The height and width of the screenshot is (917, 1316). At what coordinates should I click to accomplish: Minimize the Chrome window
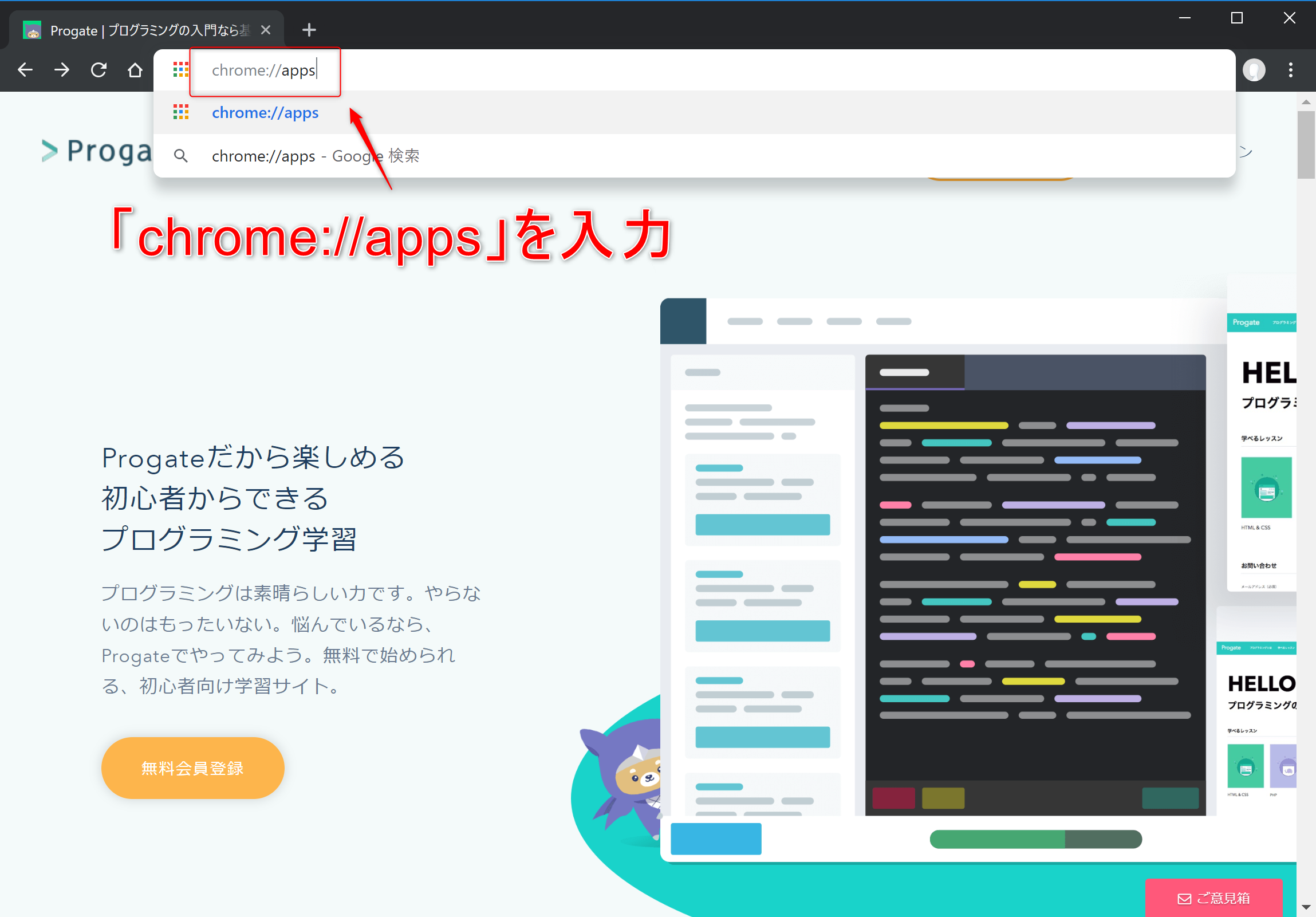tap(1185, 18)
